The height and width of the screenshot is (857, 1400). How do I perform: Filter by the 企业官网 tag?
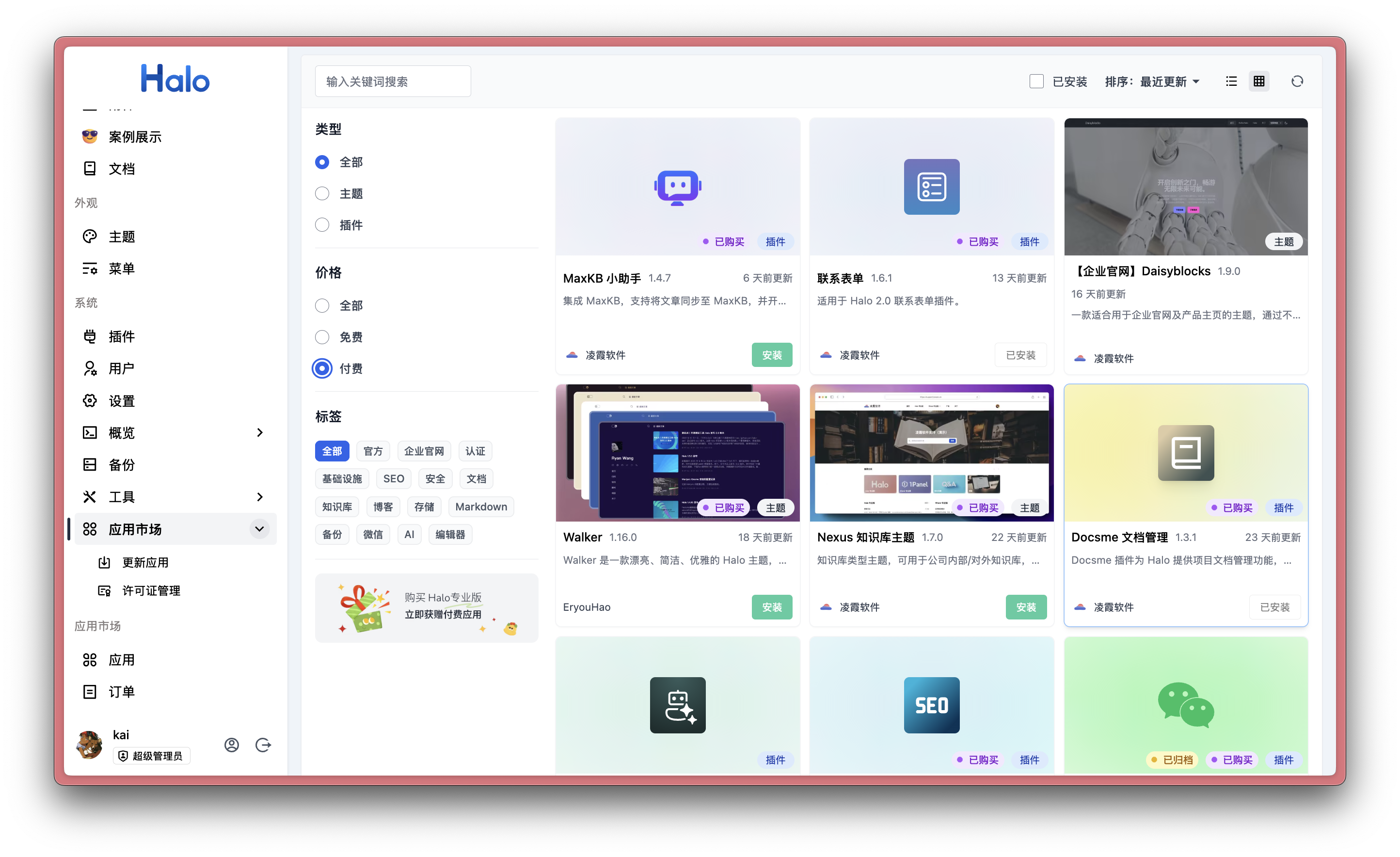click(x=424, y=451)
